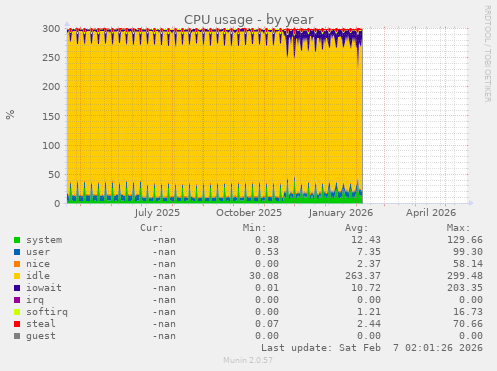Click the dark blue iowait legend swatch
This screenshot has width=497, height=371.
17,288
